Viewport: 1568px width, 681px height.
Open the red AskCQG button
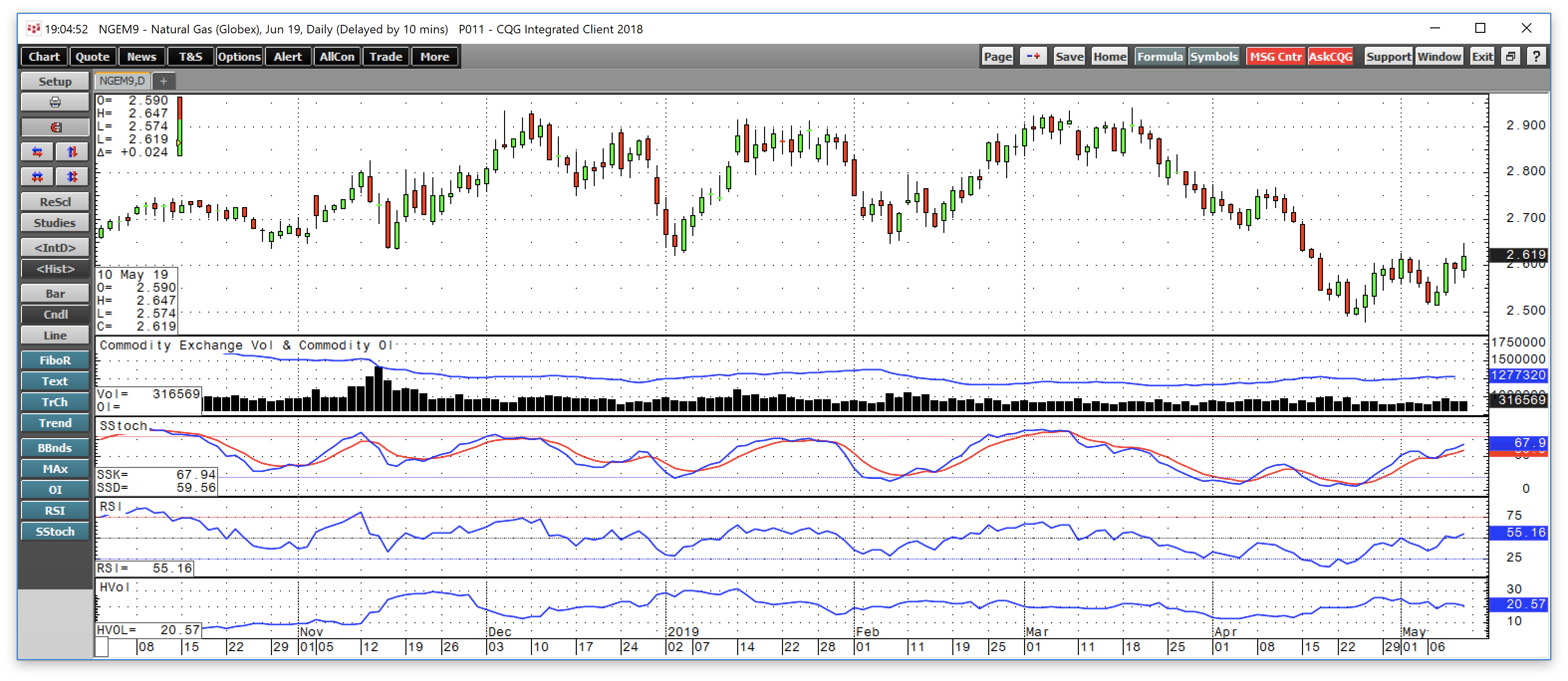(1330, 57)
